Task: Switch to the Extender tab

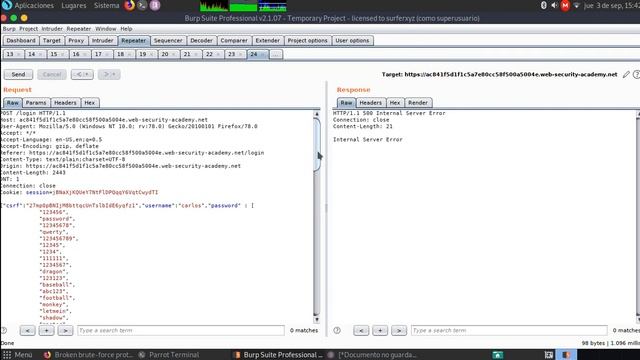Action: point(268,40)
